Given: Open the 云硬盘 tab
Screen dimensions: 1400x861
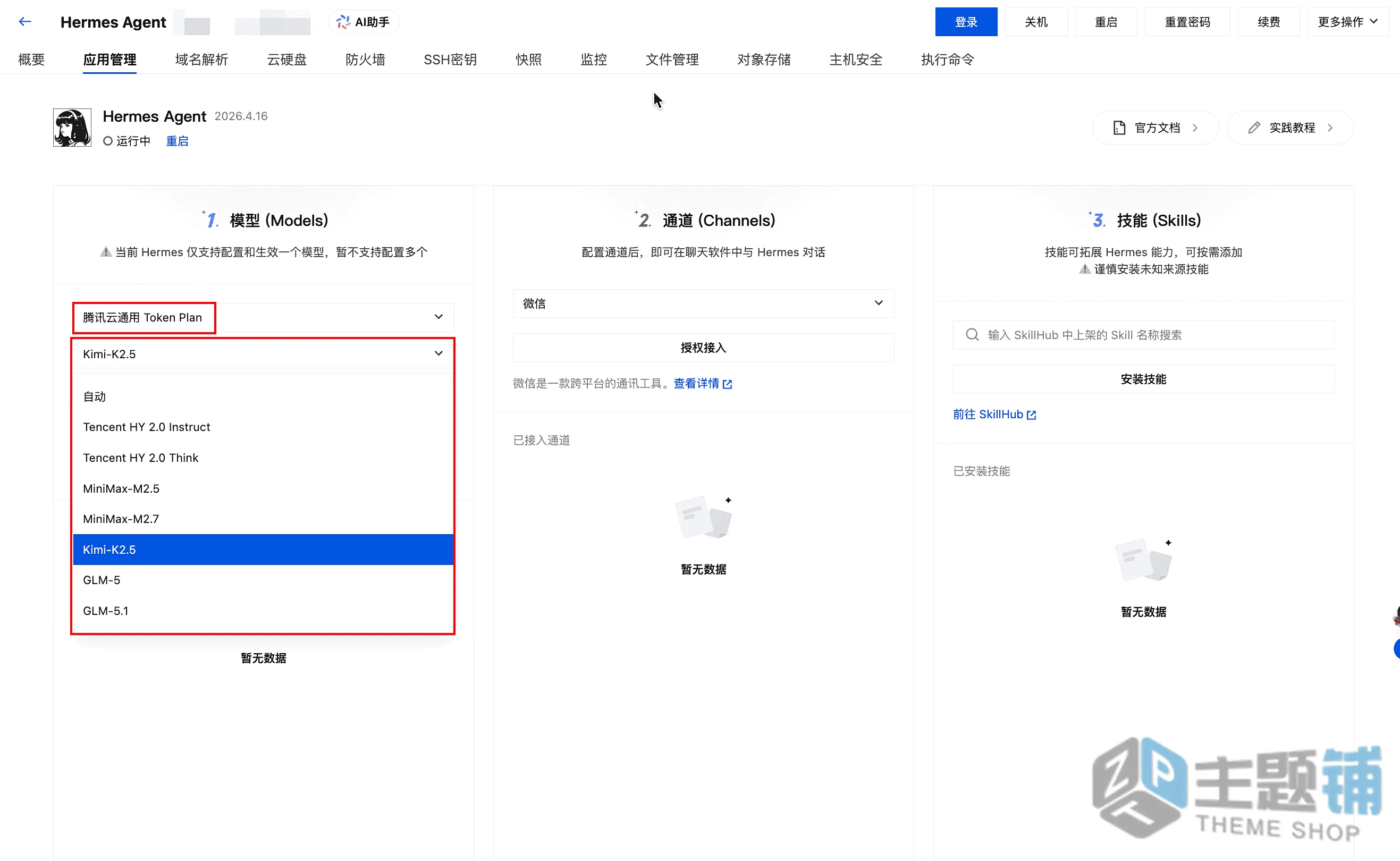Looking at the screenshot, I should pos(286,59).
